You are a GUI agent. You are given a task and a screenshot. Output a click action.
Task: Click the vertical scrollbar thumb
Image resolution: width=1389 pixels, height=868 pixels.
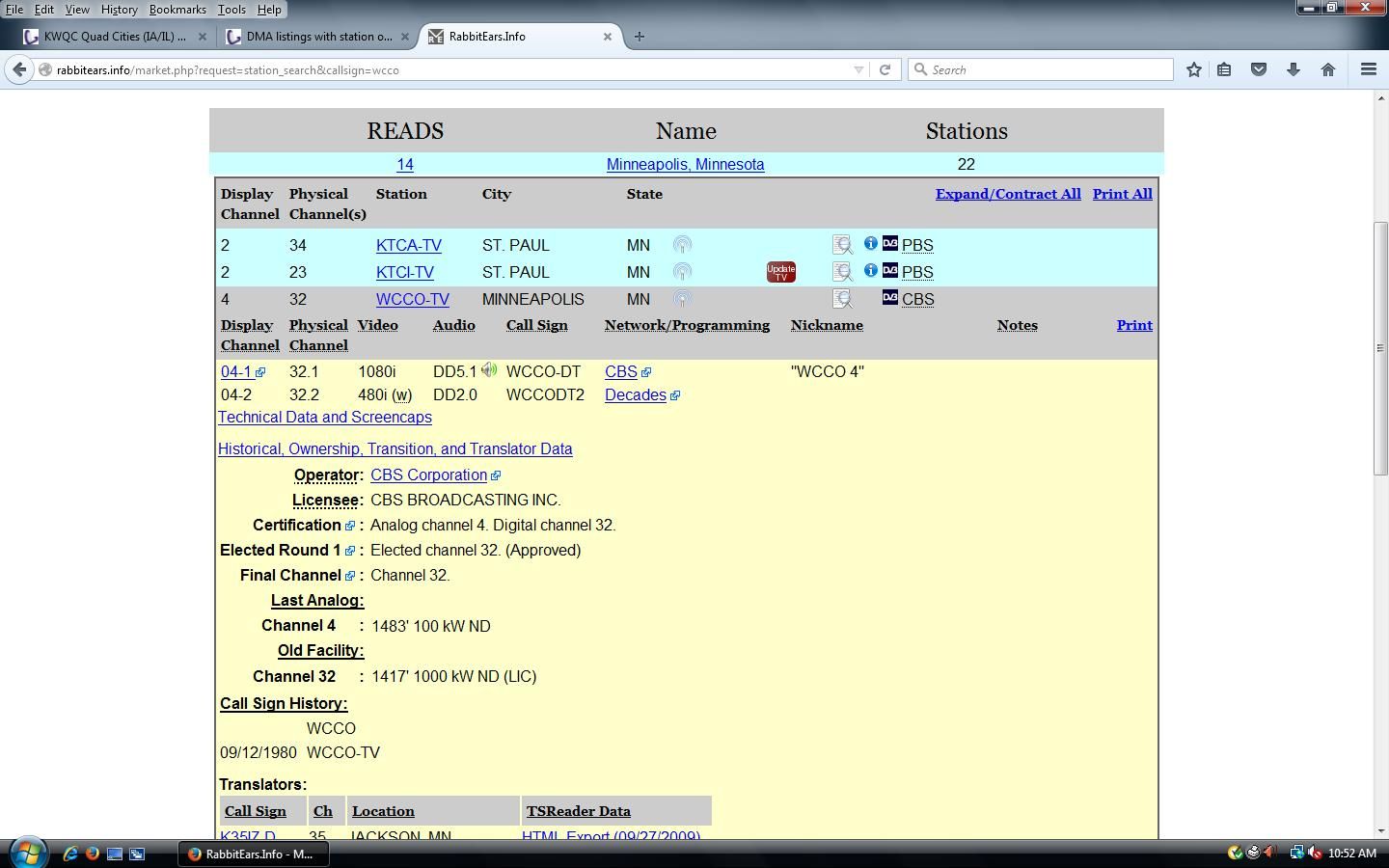point(1381,348)
